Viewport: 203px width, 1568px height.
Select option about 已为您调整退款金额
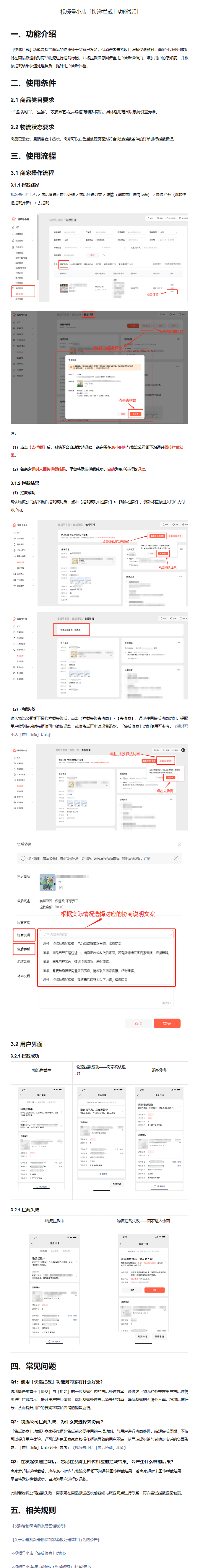click(83, 944)
